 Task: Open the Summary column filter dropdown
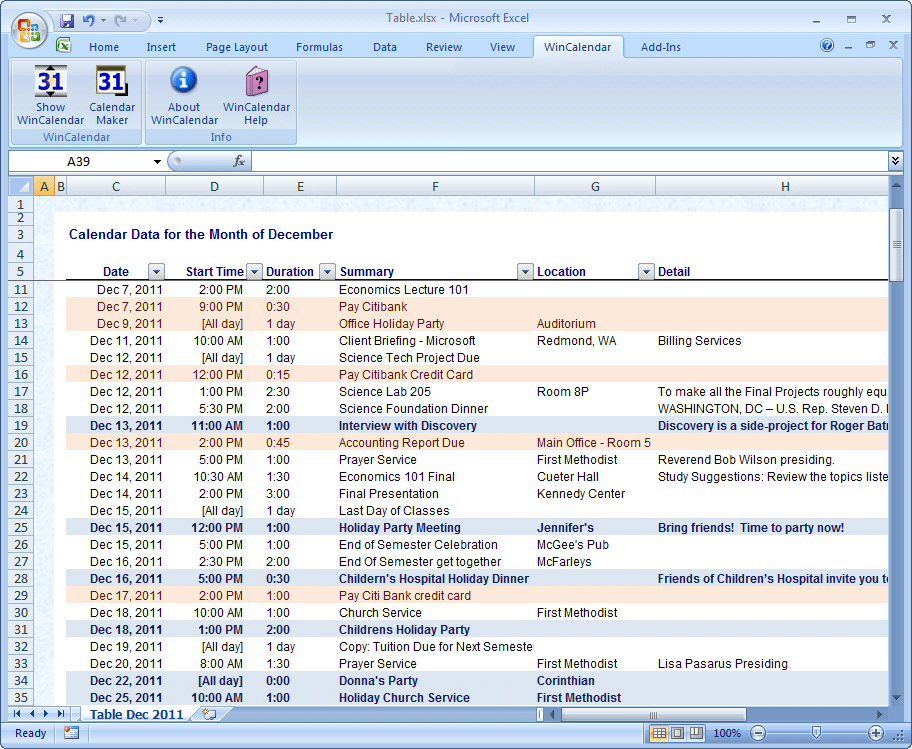526,271
